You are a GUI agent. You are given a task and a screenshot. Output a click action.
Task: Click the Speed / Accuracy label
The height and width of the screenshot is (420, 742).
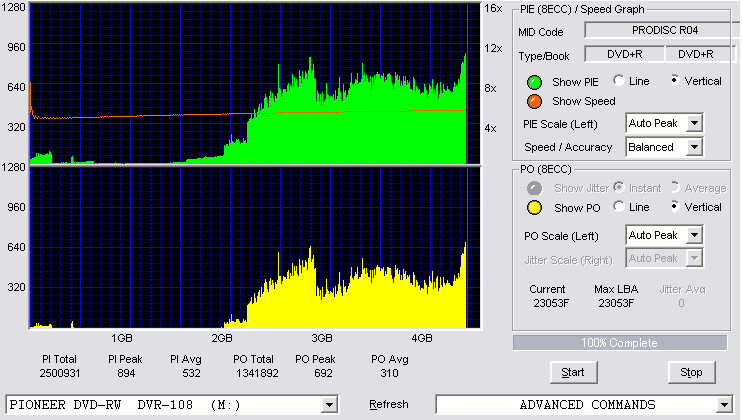click(568, 148)
